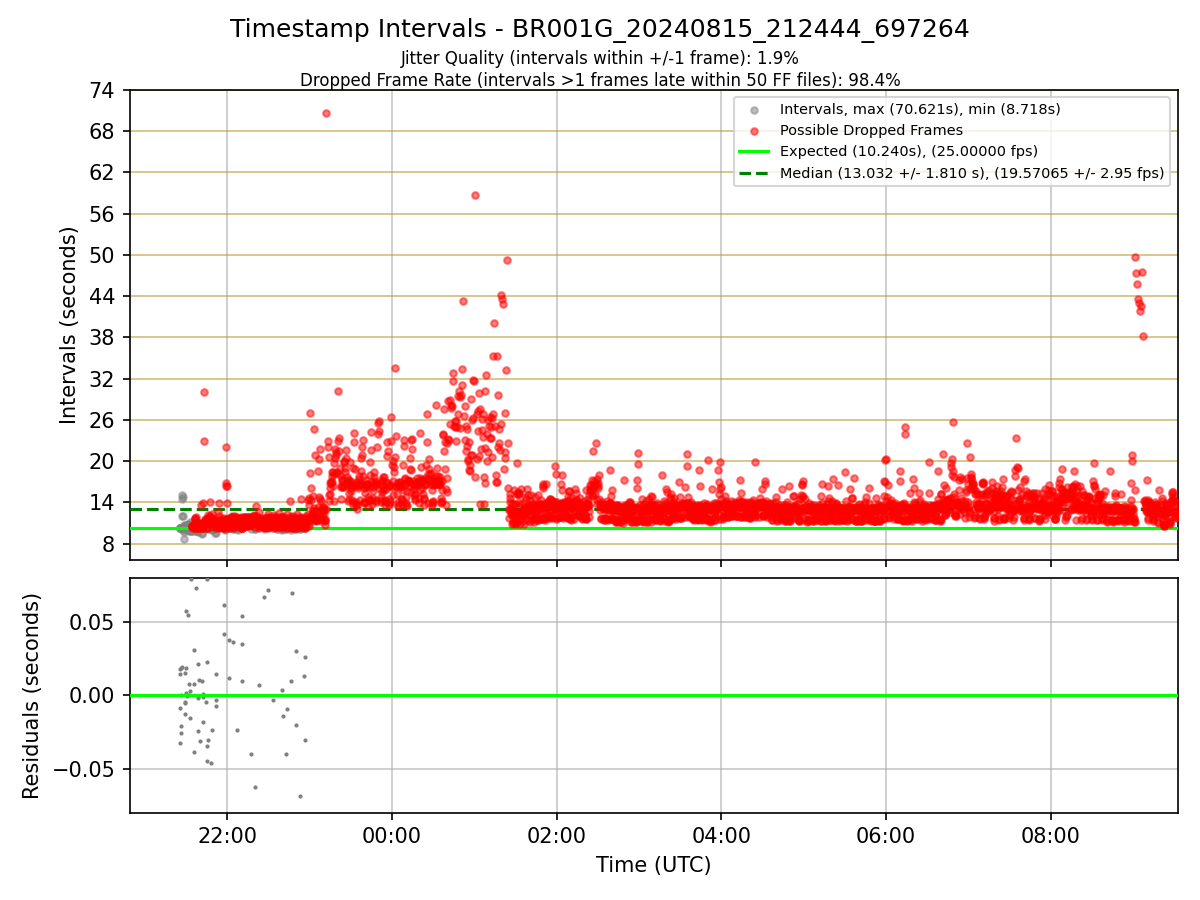Screen dimensions: 1200x900
Task: Click the dashed green line sample in the legend
Action: (x=754, y=173)
